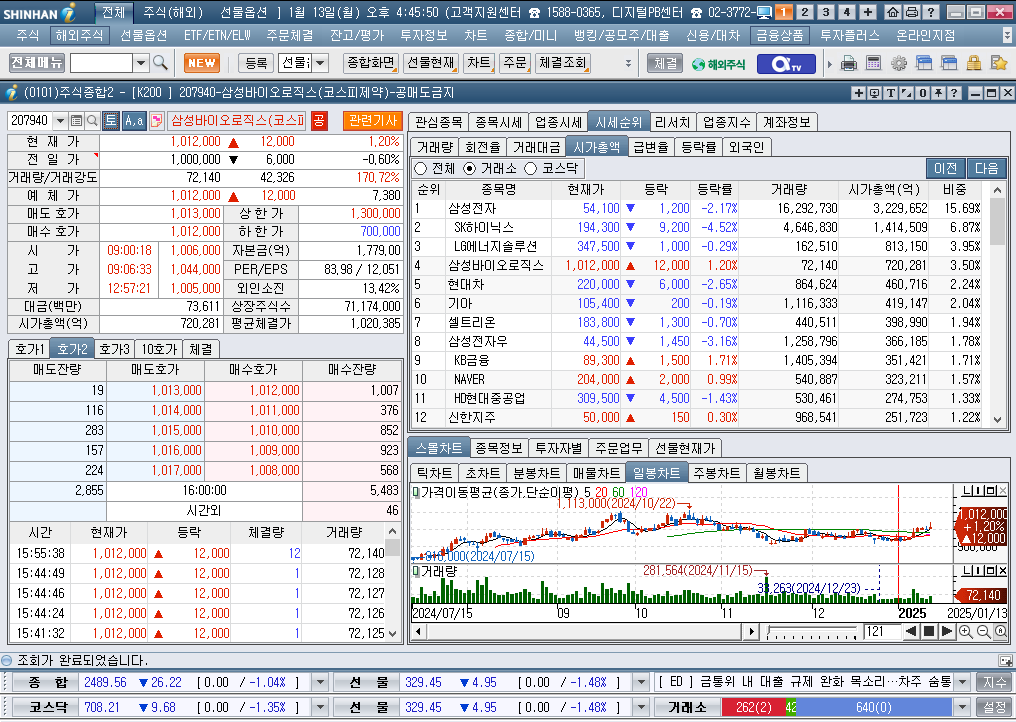The width and height of the screenshot is (1016, 722).
Task: Click the status bar icon at far right
Action: point(1005,660)
